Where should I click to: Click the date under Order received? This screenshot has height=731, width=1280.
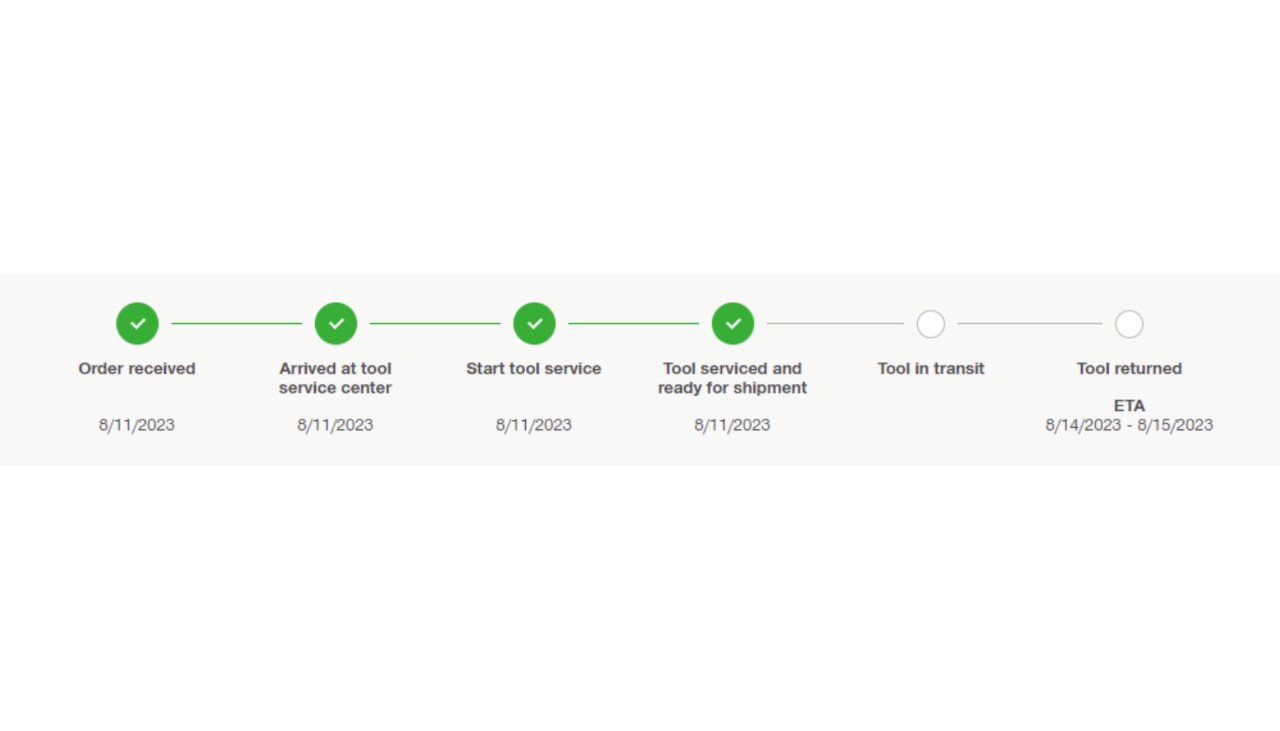(x=137, y=425)
